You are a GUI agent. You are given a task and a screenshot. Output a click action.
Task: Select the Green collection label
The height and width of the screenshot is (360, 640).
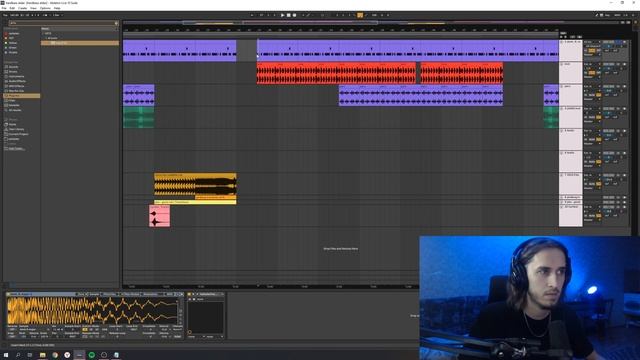pos(13,48)
